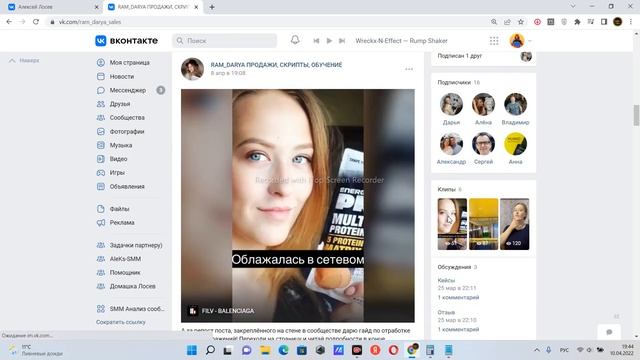
Task: Click Наверх to go back to top
Action: 24,60
